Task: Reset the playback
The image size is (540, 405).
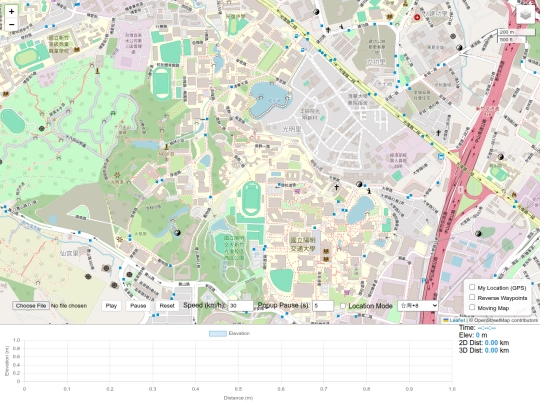Action: 167,306
